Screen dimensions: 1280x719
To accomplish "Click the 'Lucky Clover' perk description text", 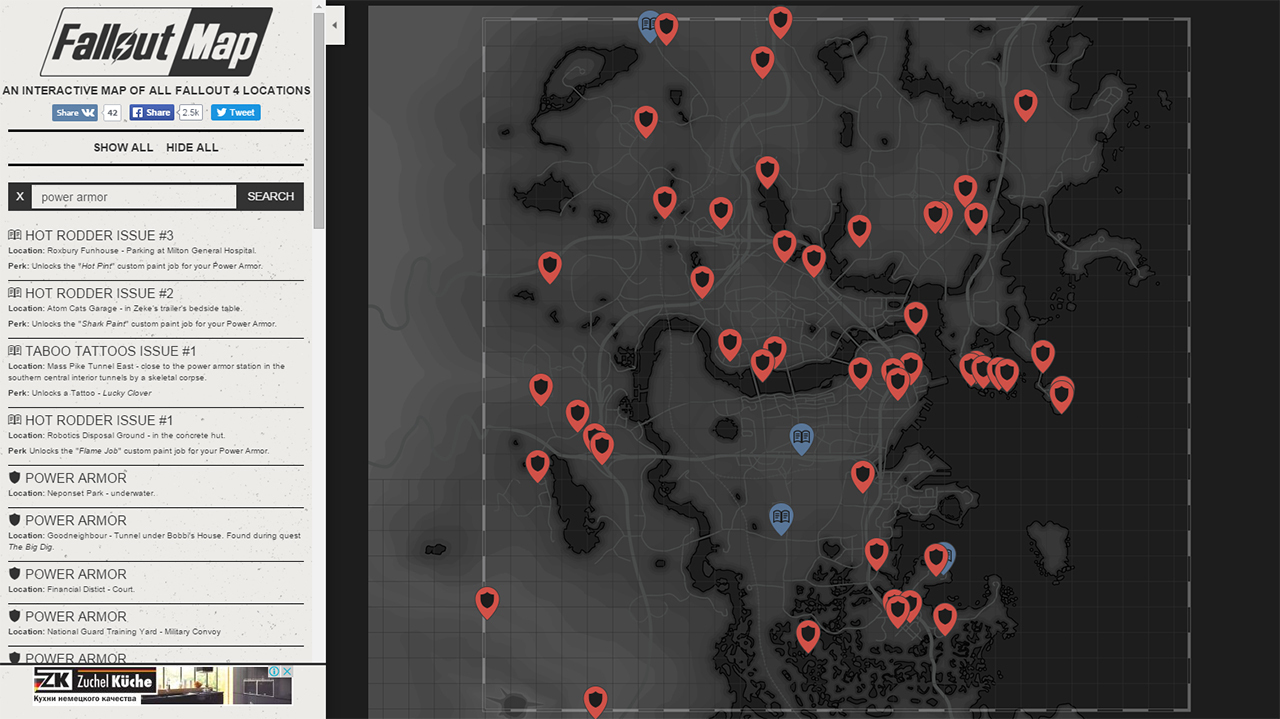I will (x=80, y=394).
